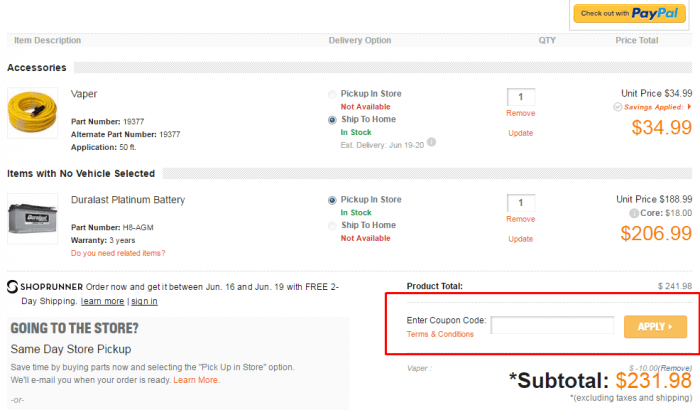Click the ShopRunner sign in link
The image size is (700, 410).
click(144, 301)
